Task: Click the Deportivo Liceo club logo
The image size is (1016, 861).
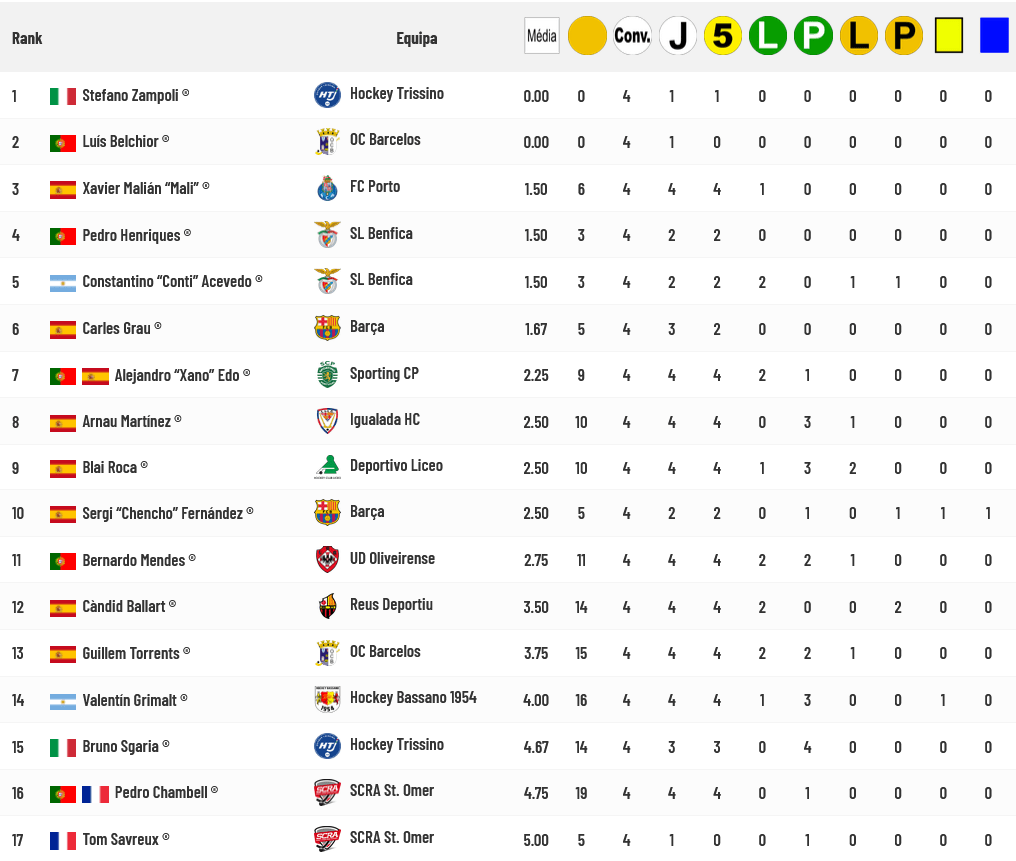Action: pyautogui.click(x=327, y=467)
